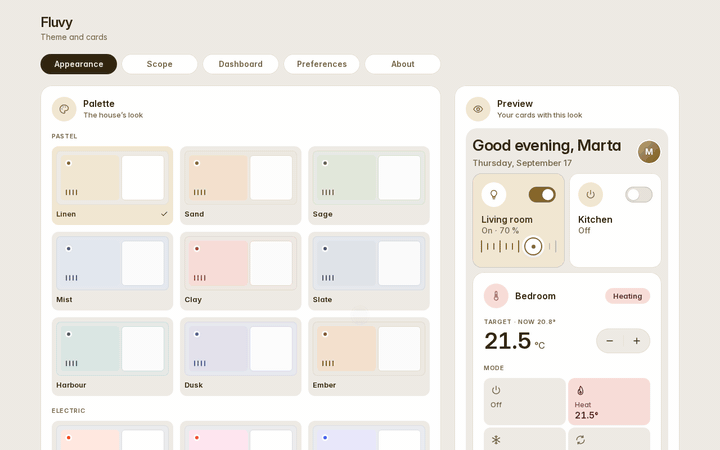Screen dimensions: 720x450
Task: Click Marta's profile avatar
Action: [x=649, y=152]
